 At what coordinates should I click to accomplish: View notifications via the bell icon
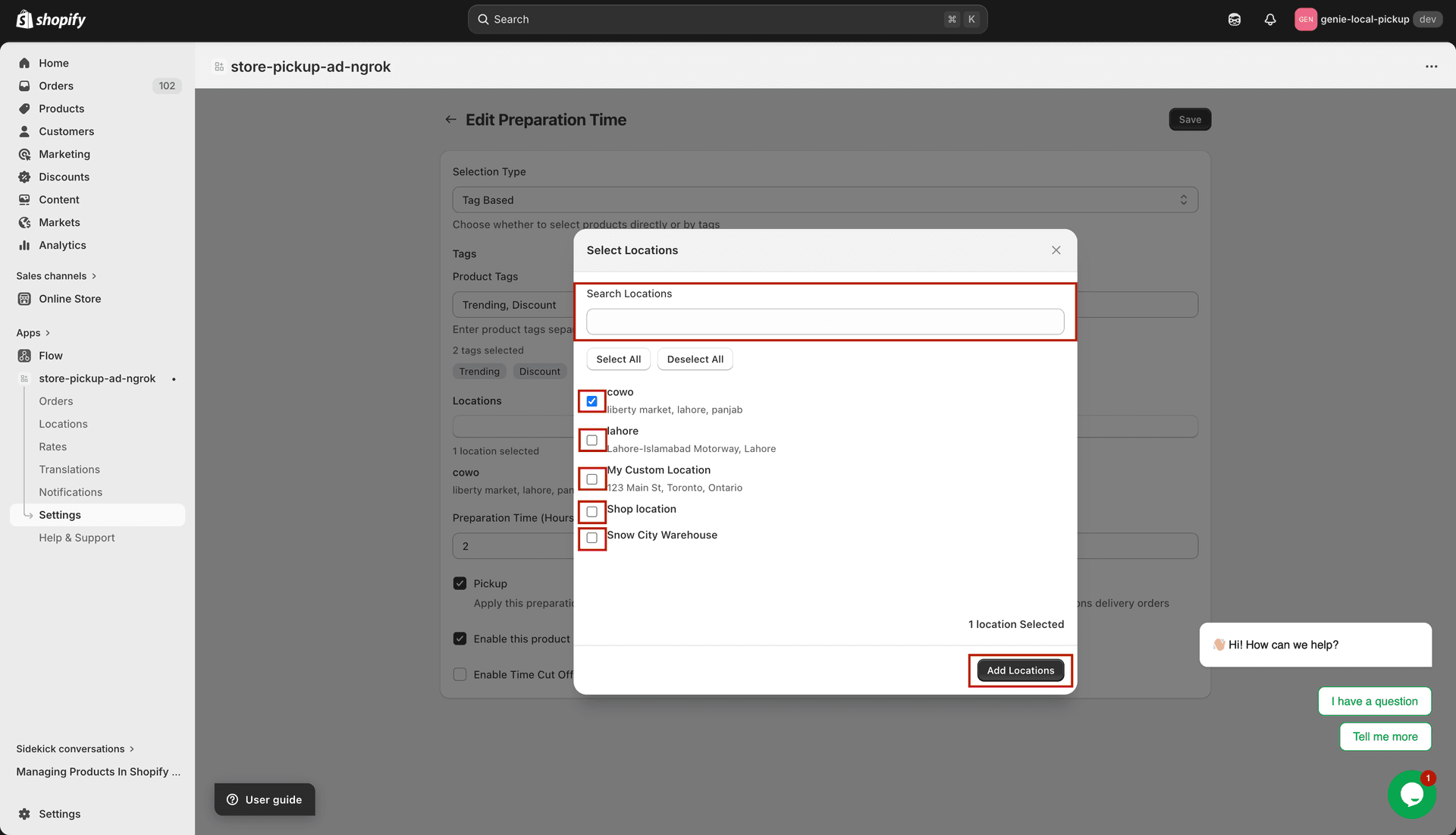pos(1270,19)
